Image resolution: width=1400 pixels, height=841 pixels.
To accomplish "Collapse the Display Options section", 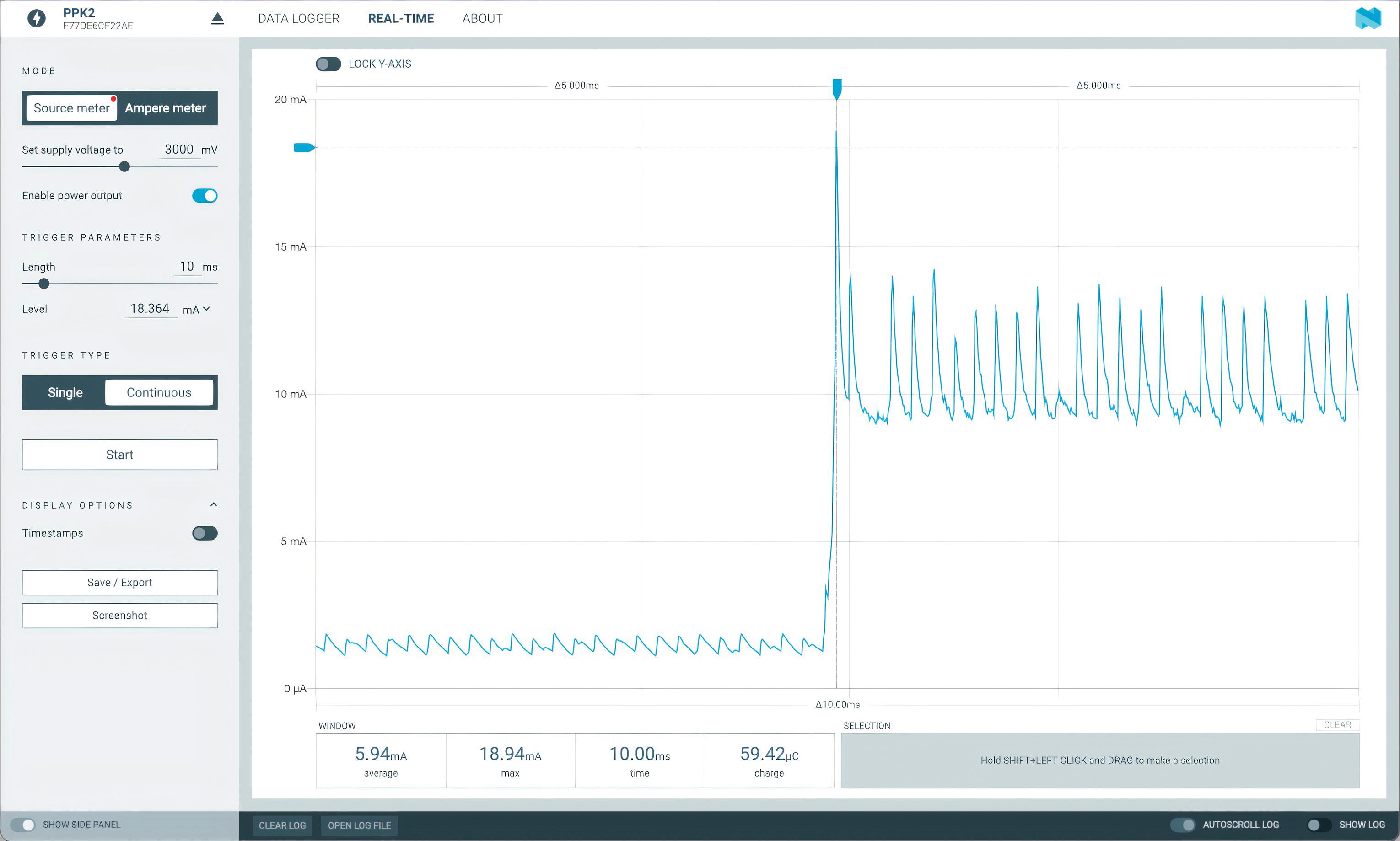I will [213, 505].
